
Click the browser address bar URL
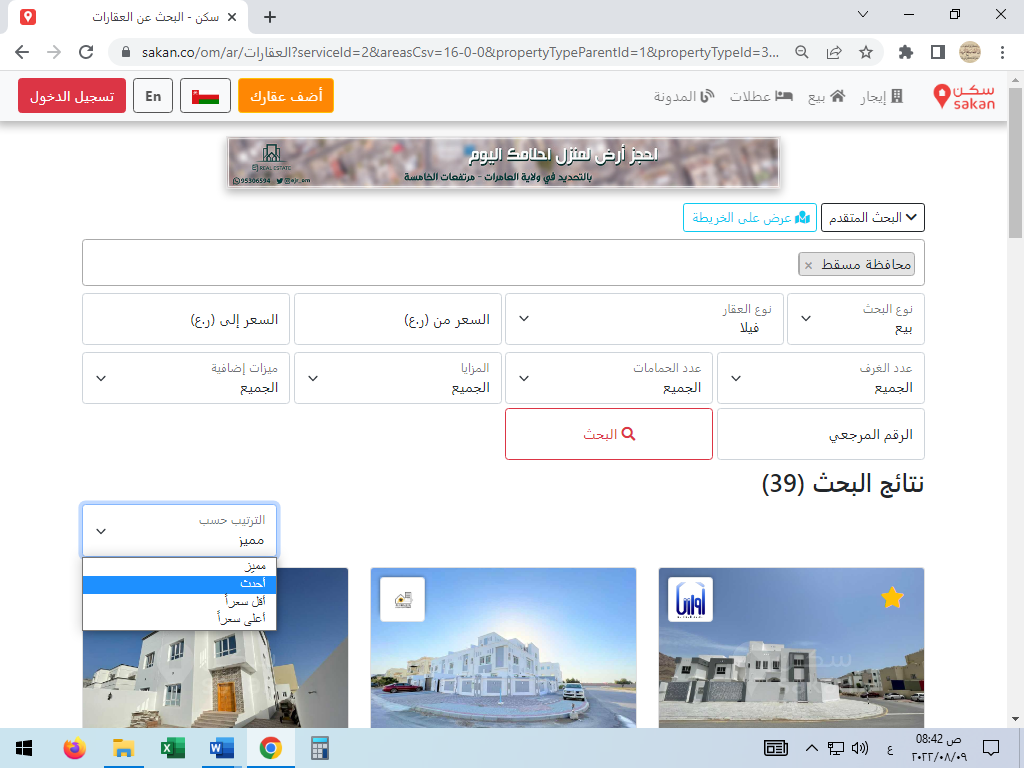click(x=460, y=52)
